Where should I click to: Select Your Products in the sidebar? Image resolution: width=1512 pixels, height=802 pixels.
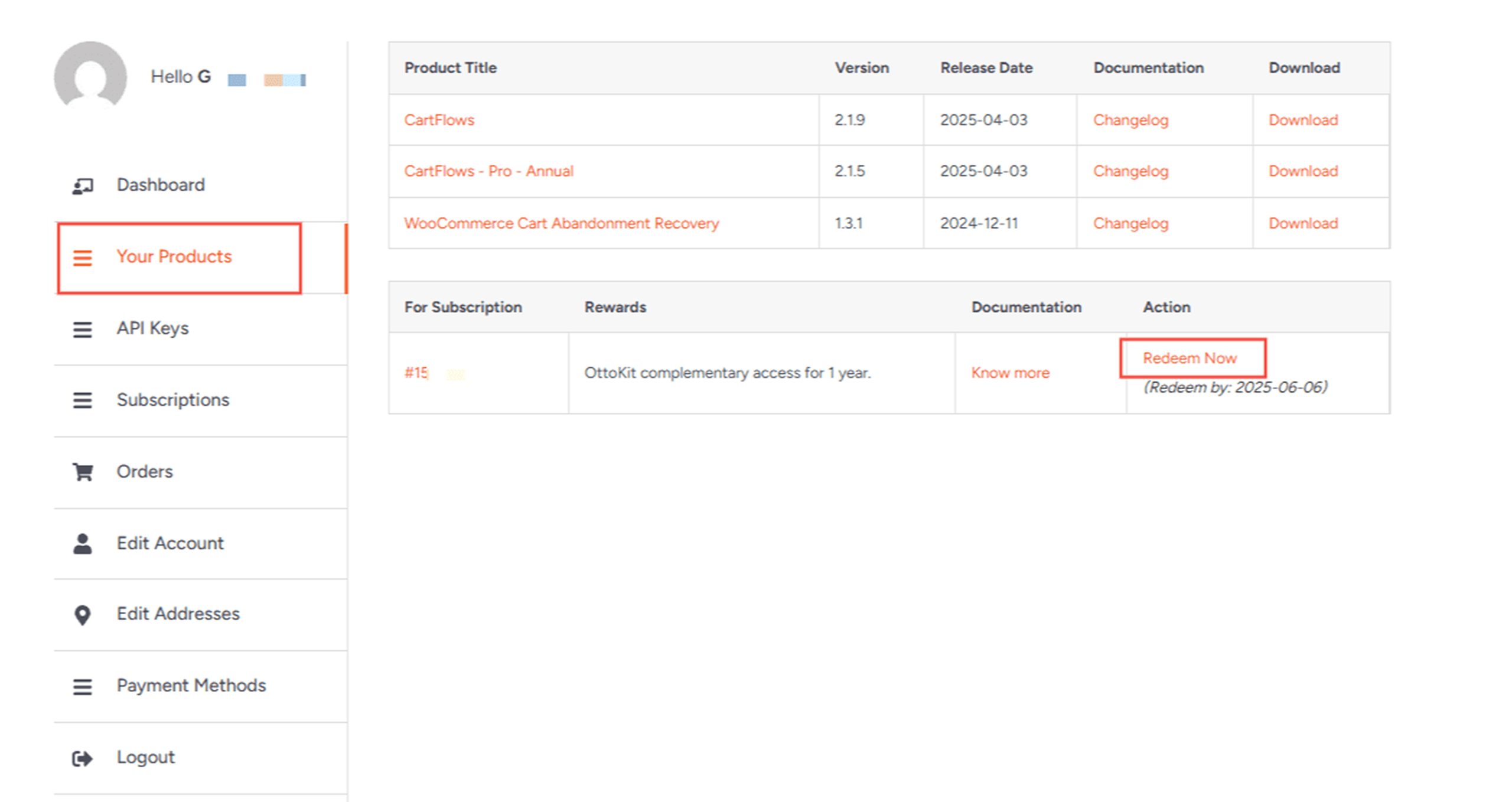coord(174,256)
